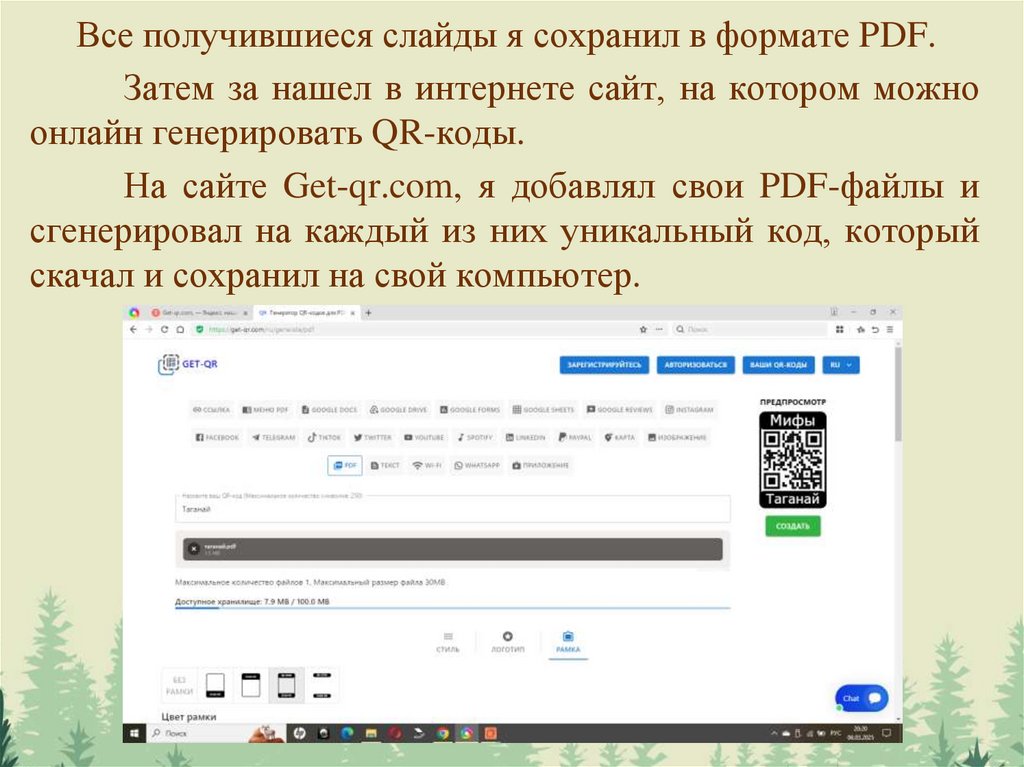Pick Google Reviews QR type

coord(619,410)
